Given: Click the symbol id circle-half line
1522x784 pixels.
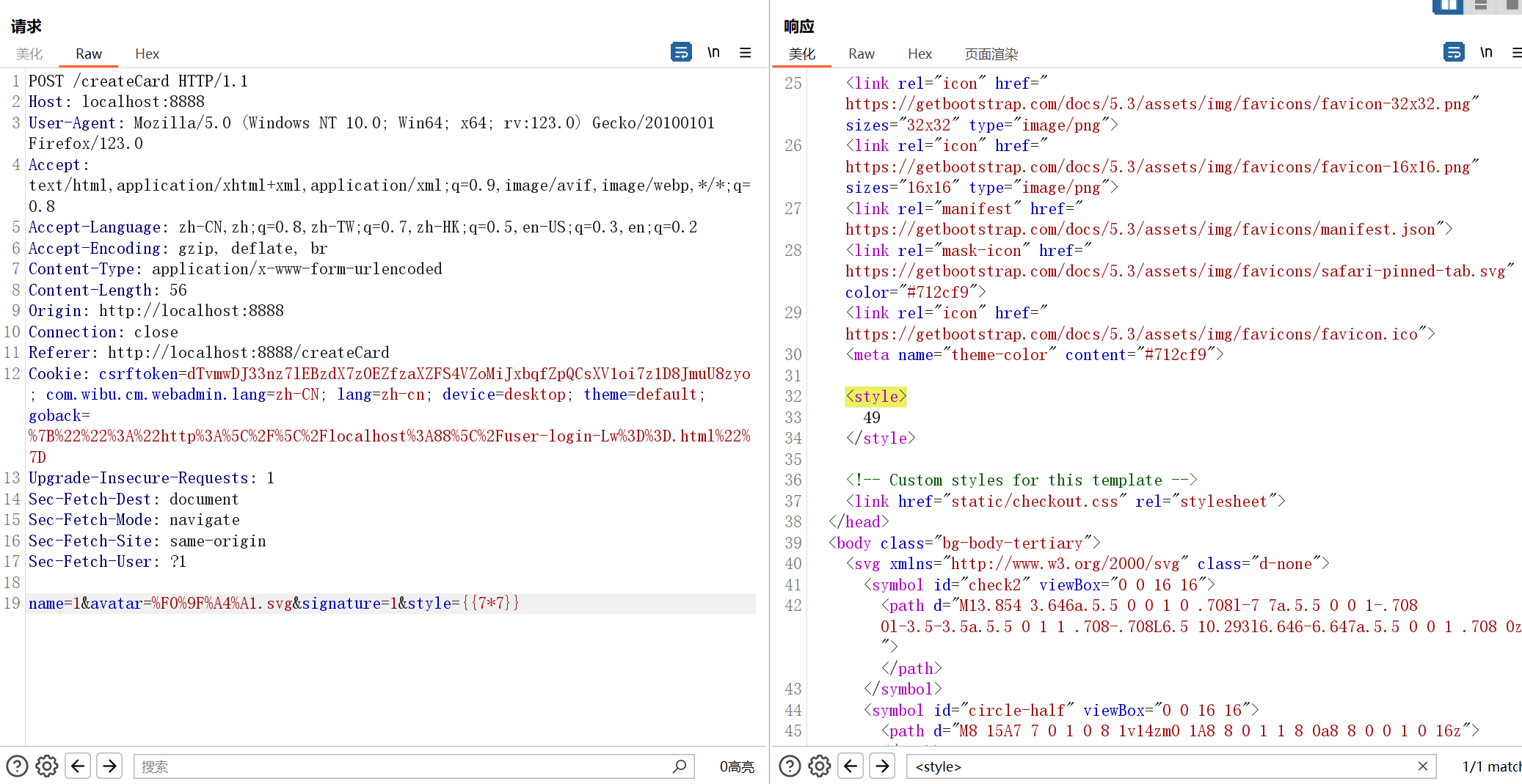Looking at the screenshot, I should coord(1061,711).
